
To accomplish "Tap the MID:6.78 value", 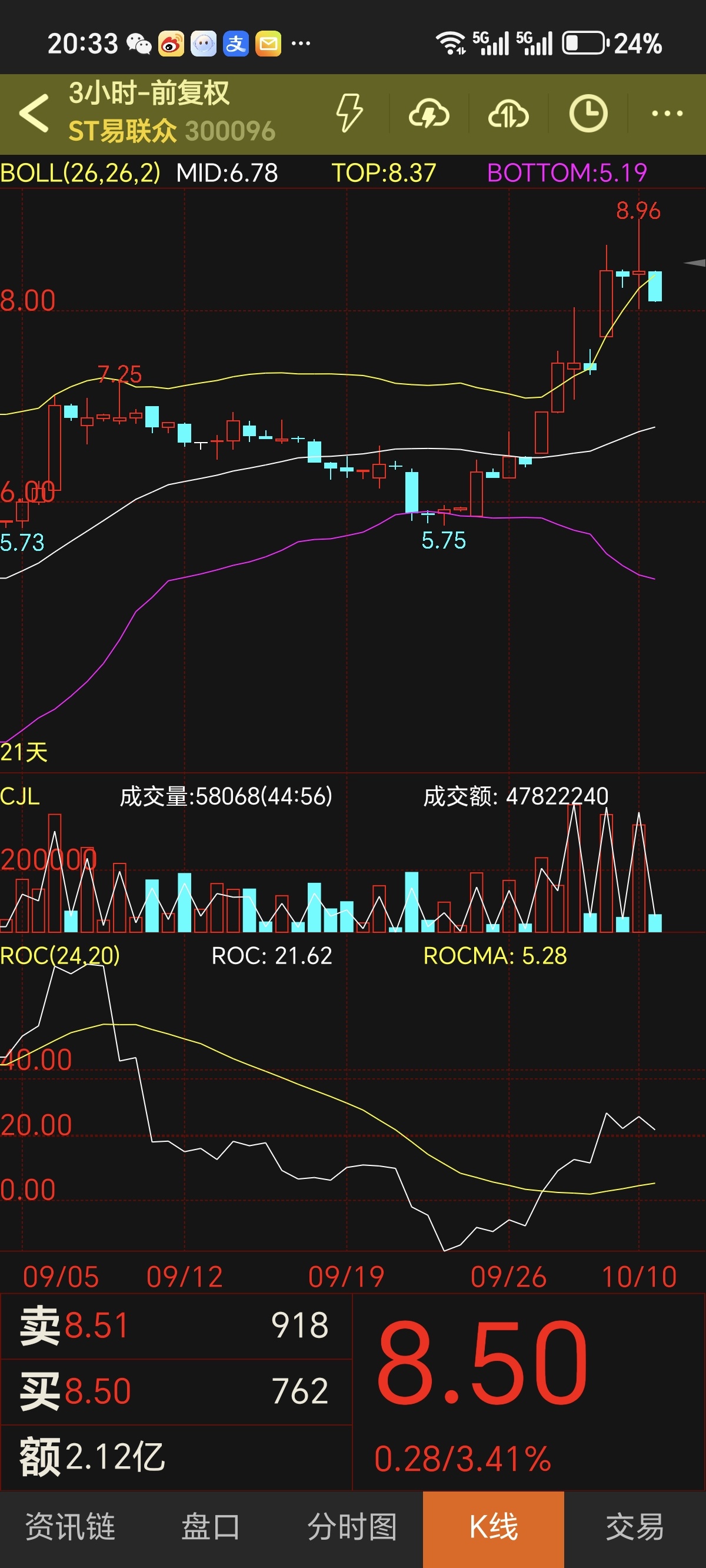I will (x=227, y=173).
